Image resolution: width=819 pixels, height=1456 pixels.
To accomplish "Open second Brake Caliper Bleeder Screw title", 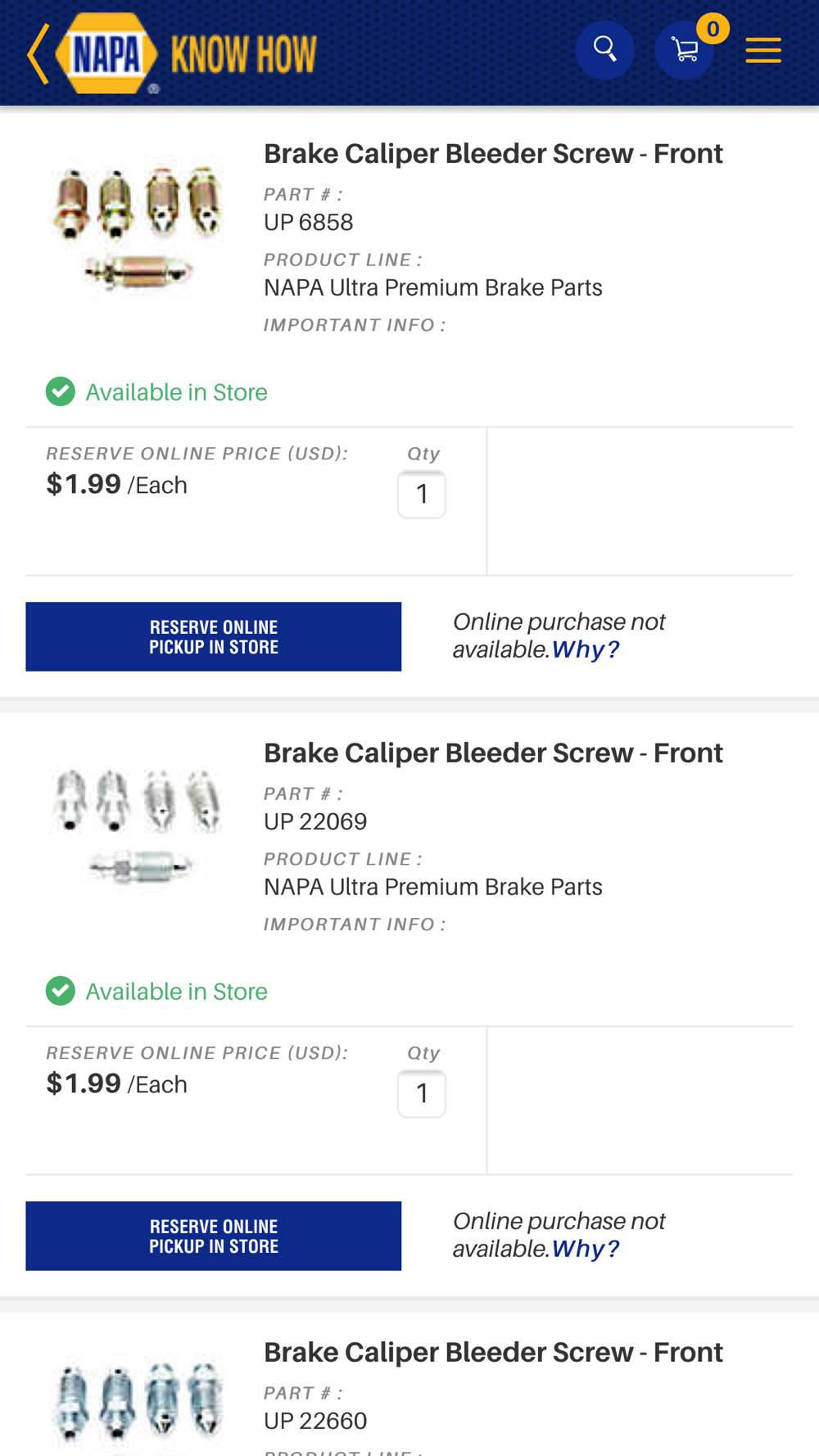I will click(x=493, y=753).
